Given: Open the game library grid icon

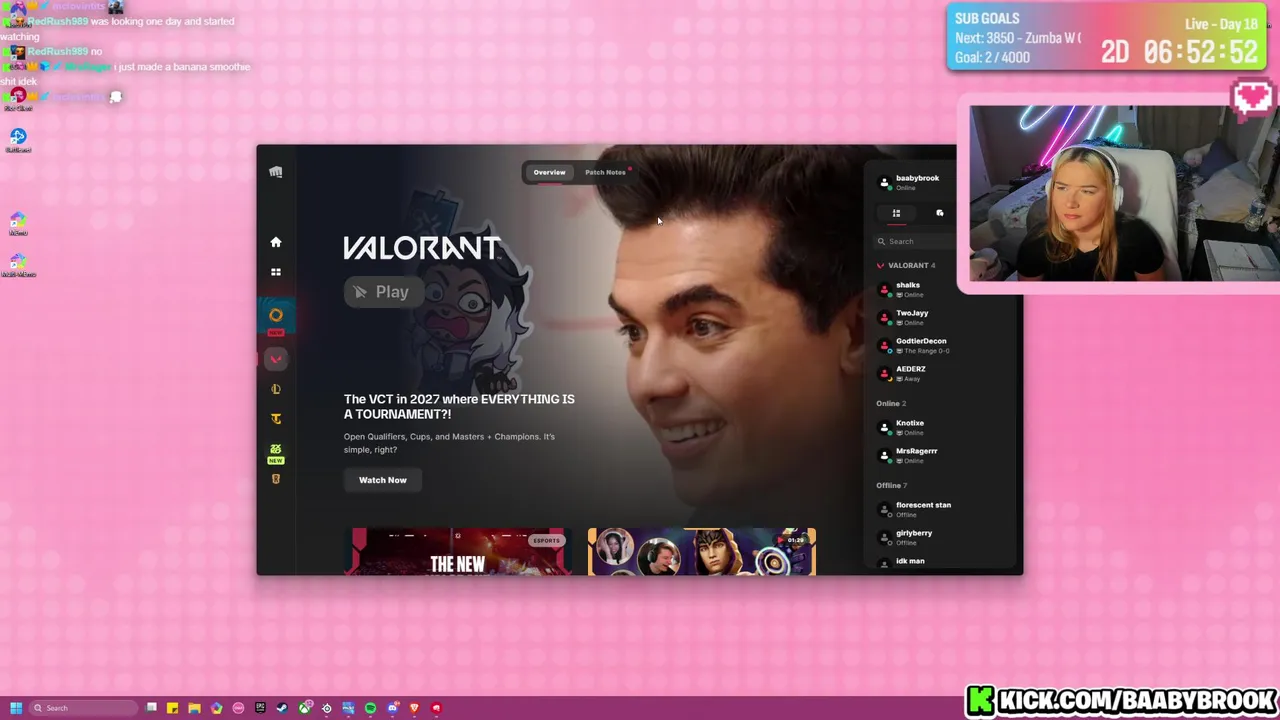Looking at the screenshot, I should point(276,272).
